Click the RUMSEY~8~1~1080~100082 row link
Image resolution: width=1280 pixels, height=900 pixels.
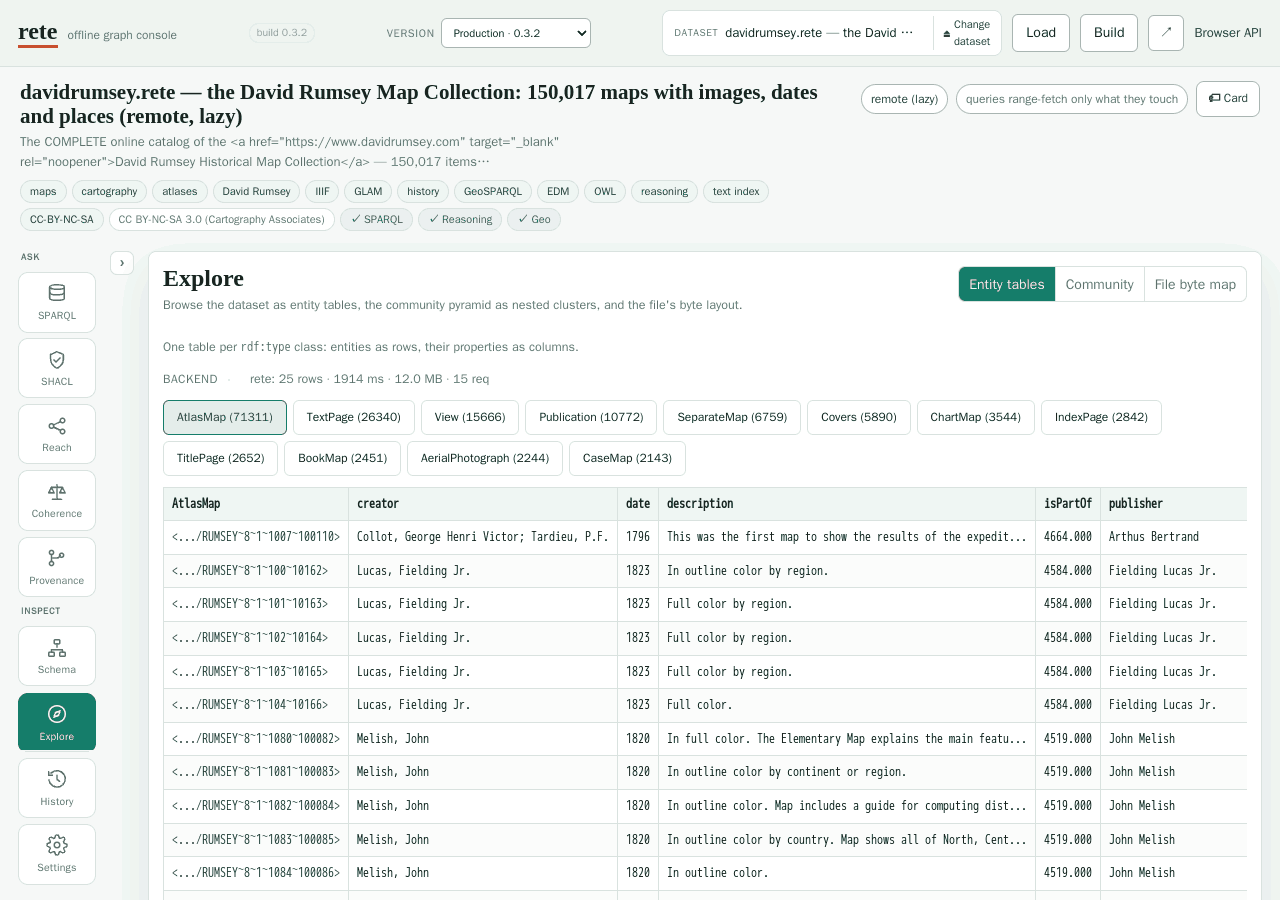pyautogui.click(x=256, y=739)
